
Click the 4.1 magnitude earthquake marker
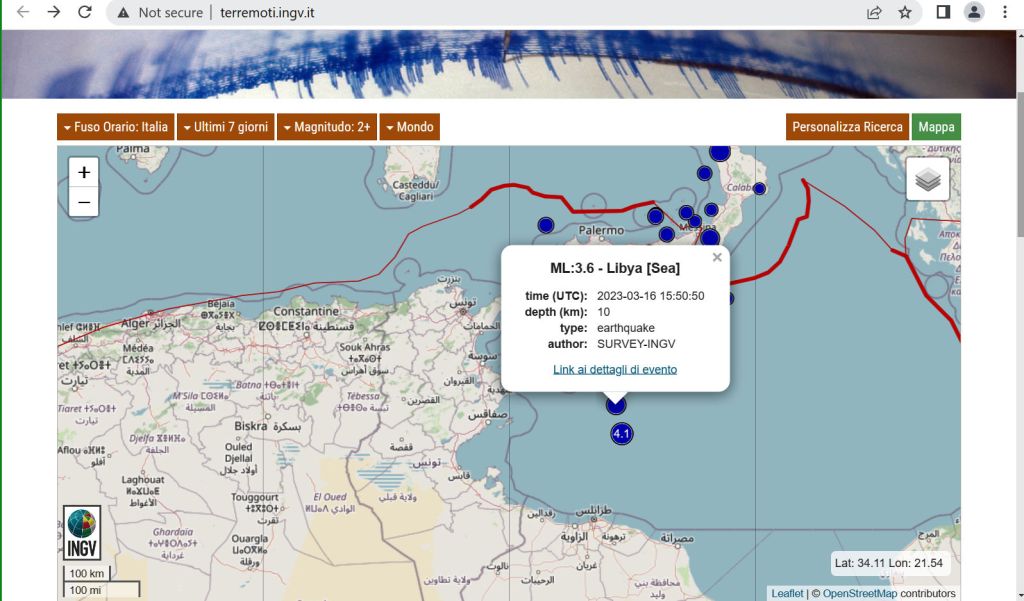(622, 433)
